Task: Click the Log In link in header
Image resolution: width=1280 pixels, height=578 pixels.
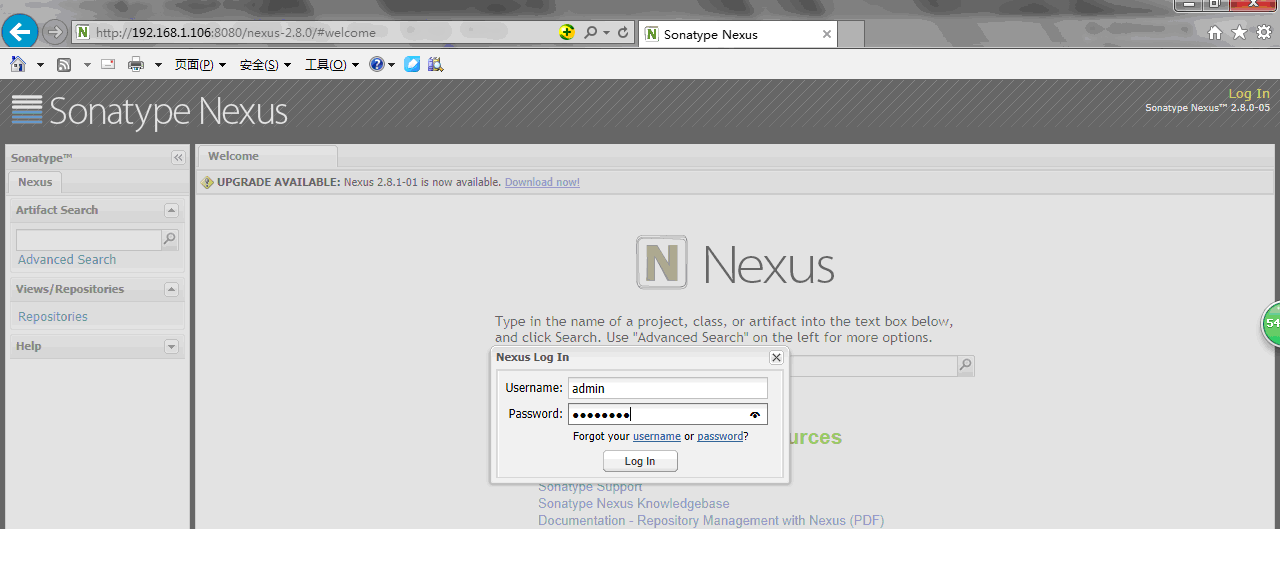Action: 1249,93
